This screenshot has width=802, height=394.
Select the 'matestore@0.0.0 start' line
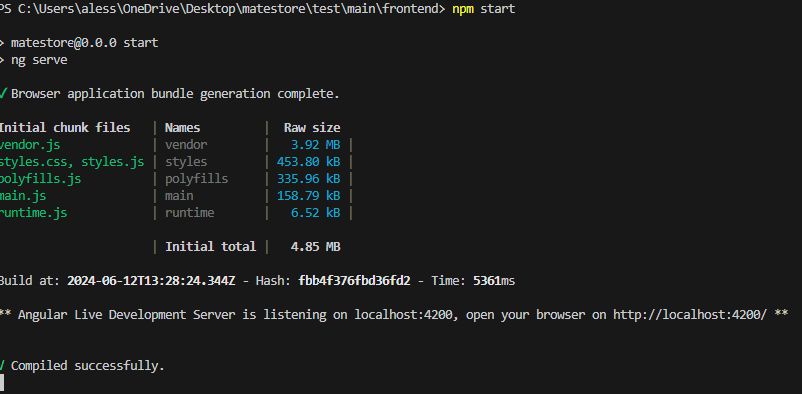tap(84, 43)
